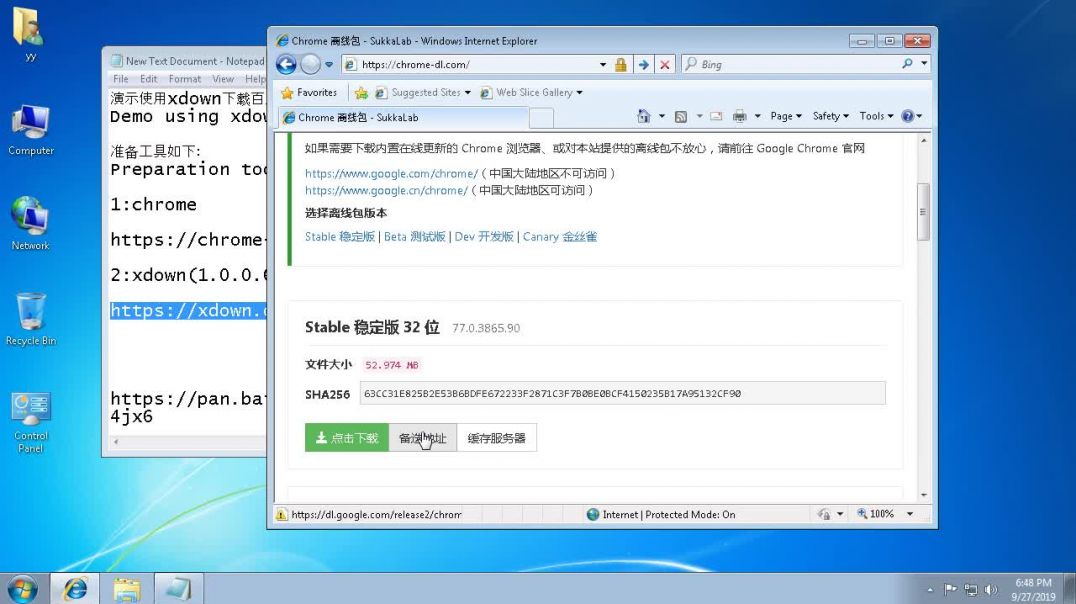
Task: Click the status bar privacy report icon
Action: [x=824, y=514]
